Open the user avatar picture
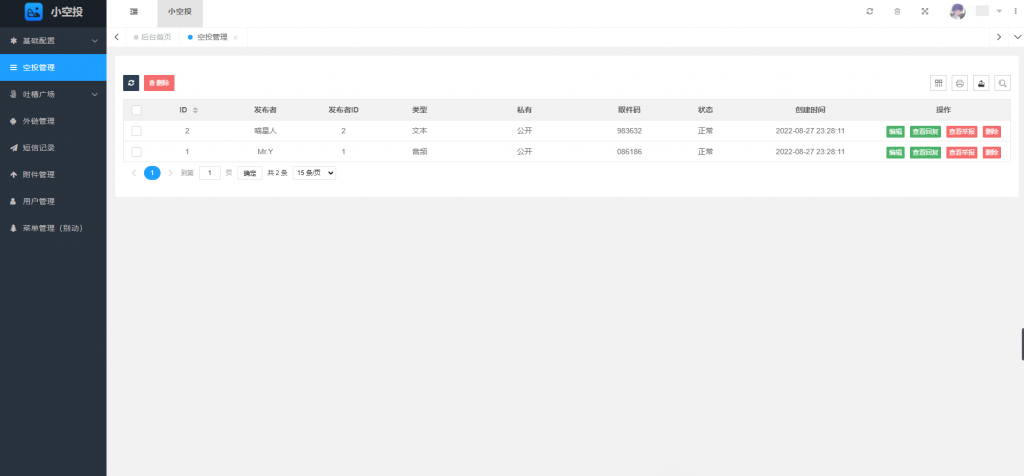 [x=957, y=11]
